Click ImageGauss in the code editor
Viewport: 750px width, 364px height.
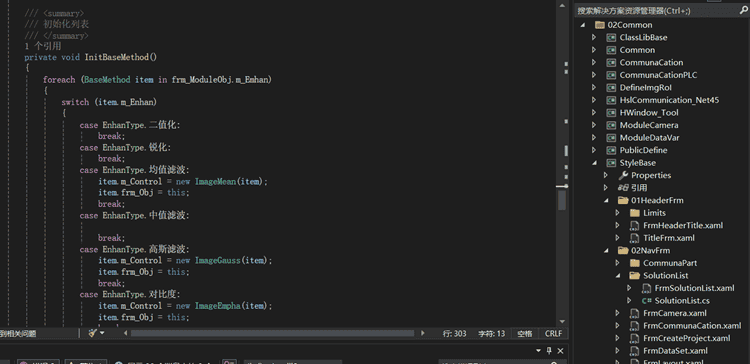click(217, 260)
